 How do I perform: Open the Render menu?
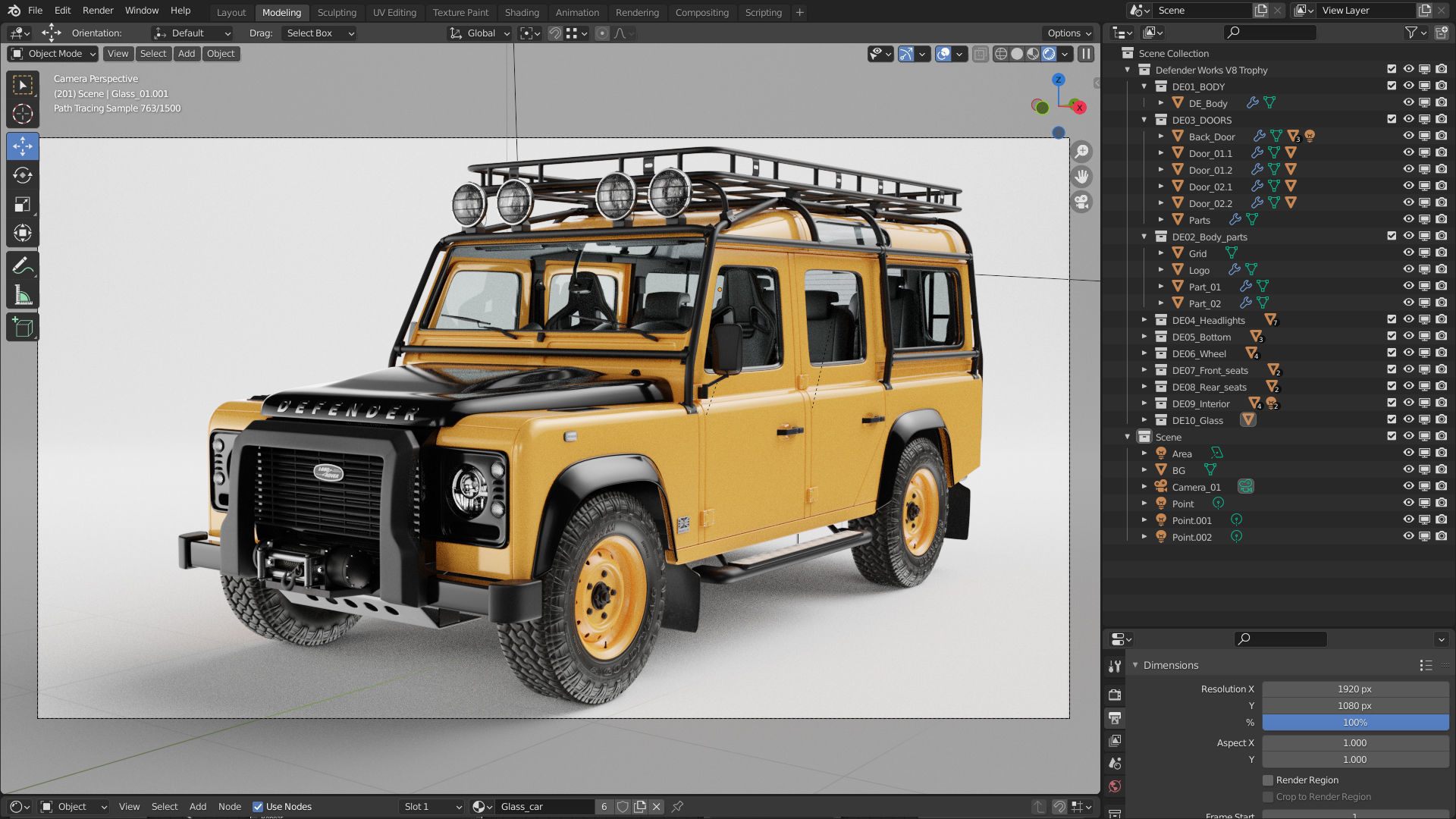(98, 11)
